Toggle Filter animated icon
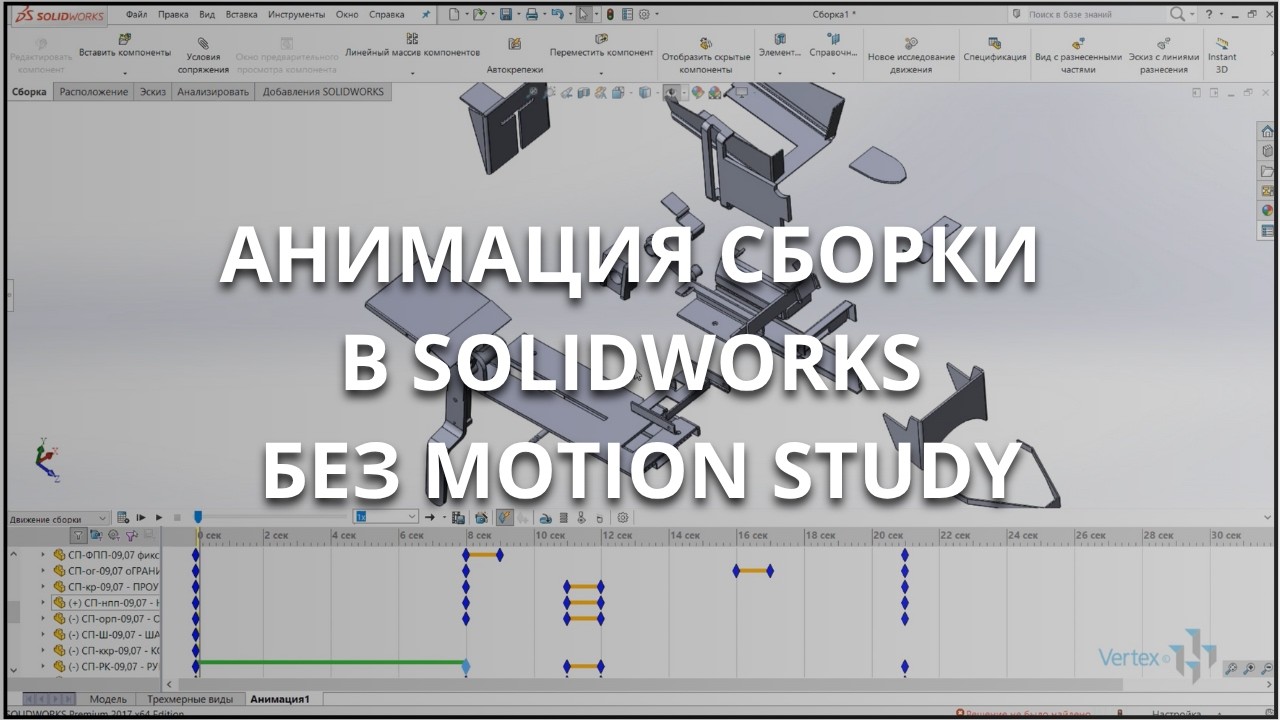This screenshot has width=1280, height=720. click(96, 535)
